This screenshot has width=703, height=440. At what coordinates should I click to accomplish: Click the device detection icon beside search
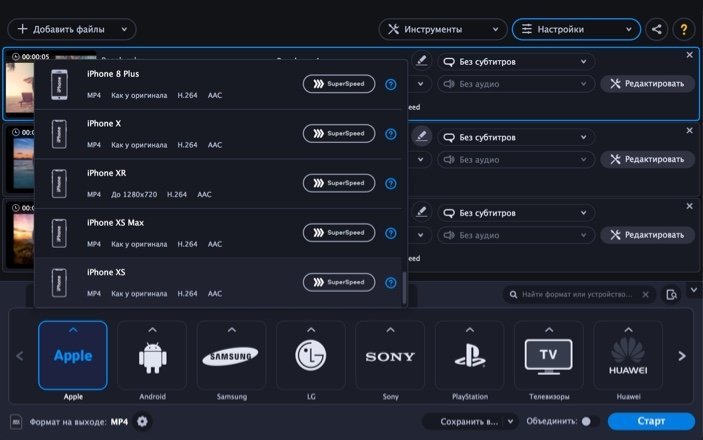point(672,295)
